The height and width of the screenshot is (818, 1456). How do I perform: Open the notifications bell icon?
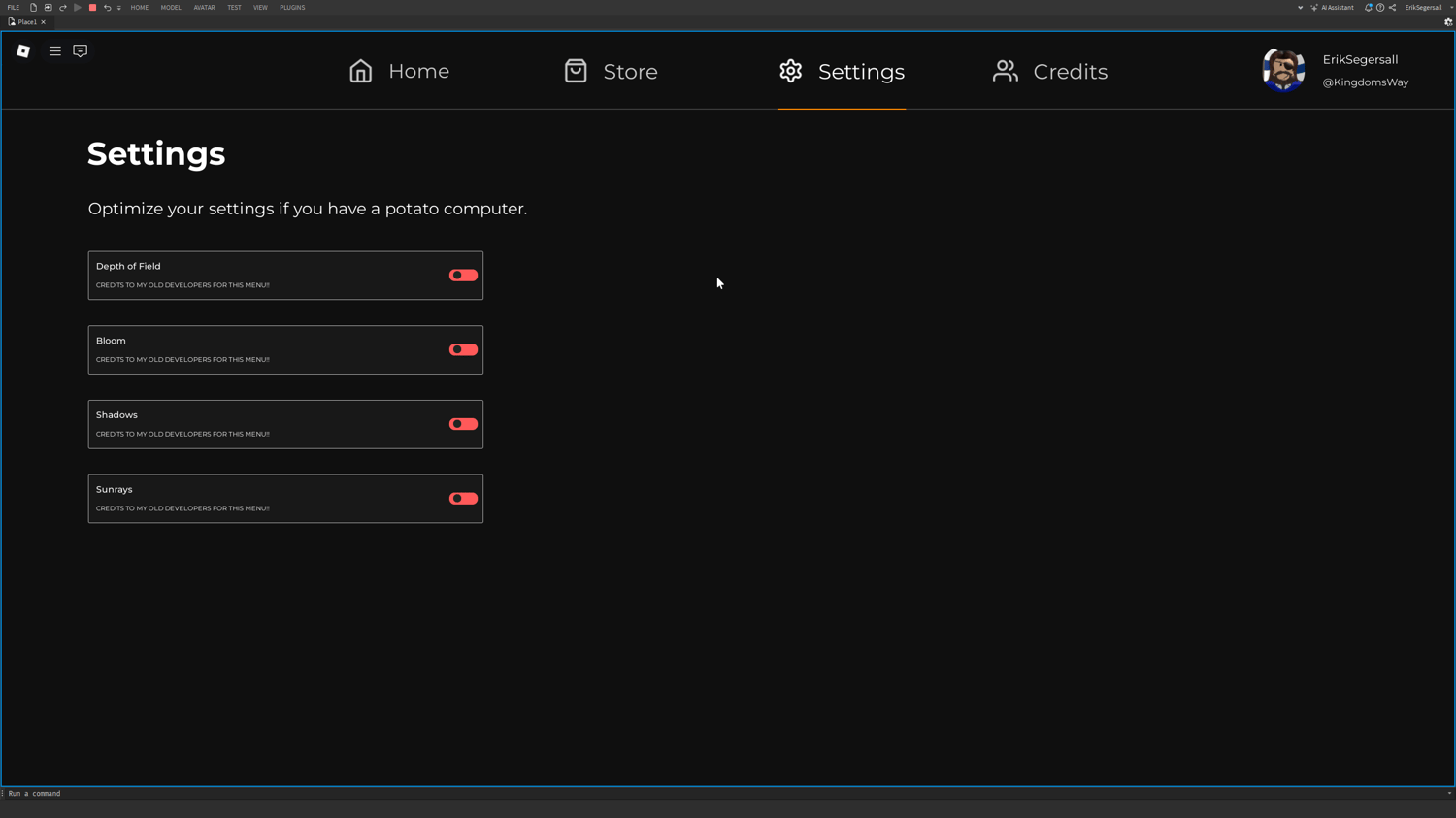[1368, 8]
